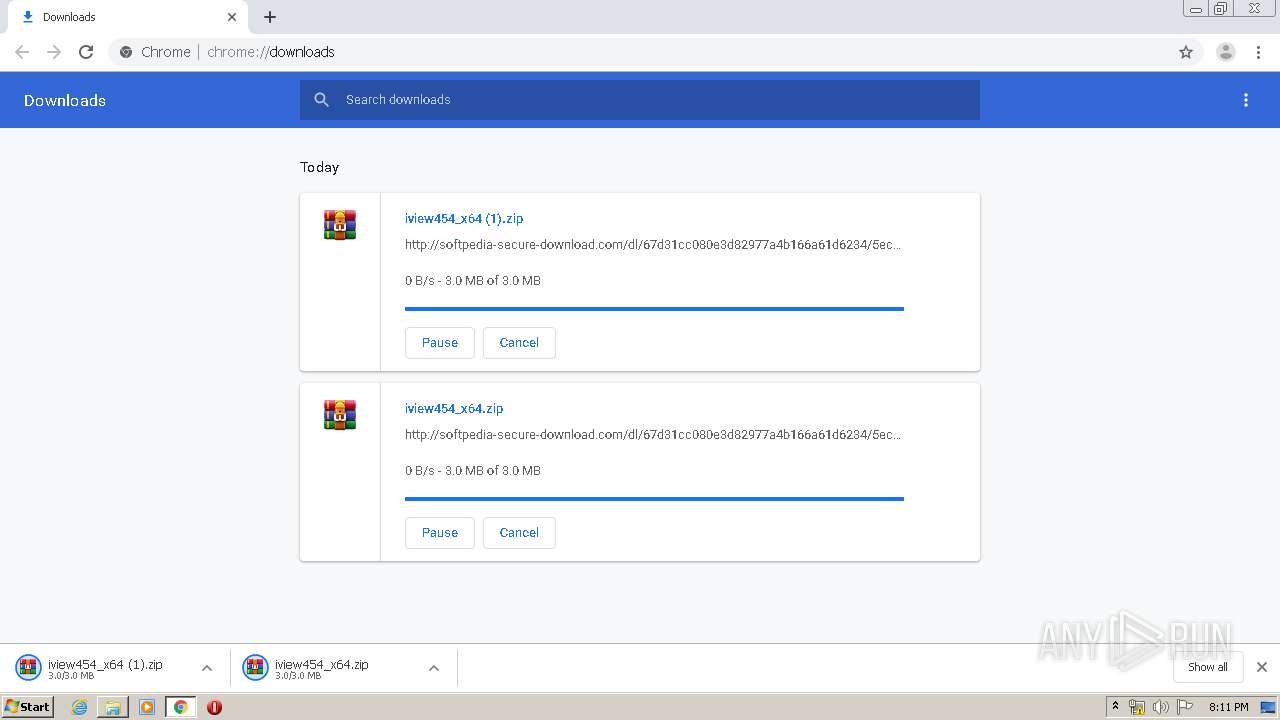The height and width of the screenshot is (720, 1280).
Task: Open the iview454_x64 (1).zip file link
Action: (x=464, y=218)
